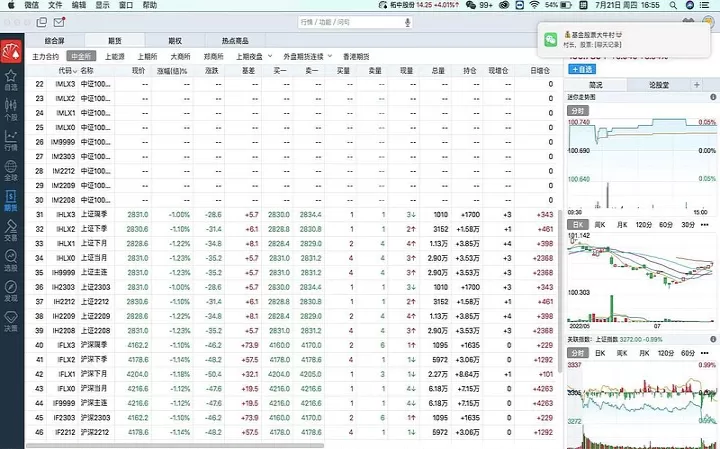Click the 代码 column sort arrow
This screenshot has height=449, width=720.
point(75,71)
